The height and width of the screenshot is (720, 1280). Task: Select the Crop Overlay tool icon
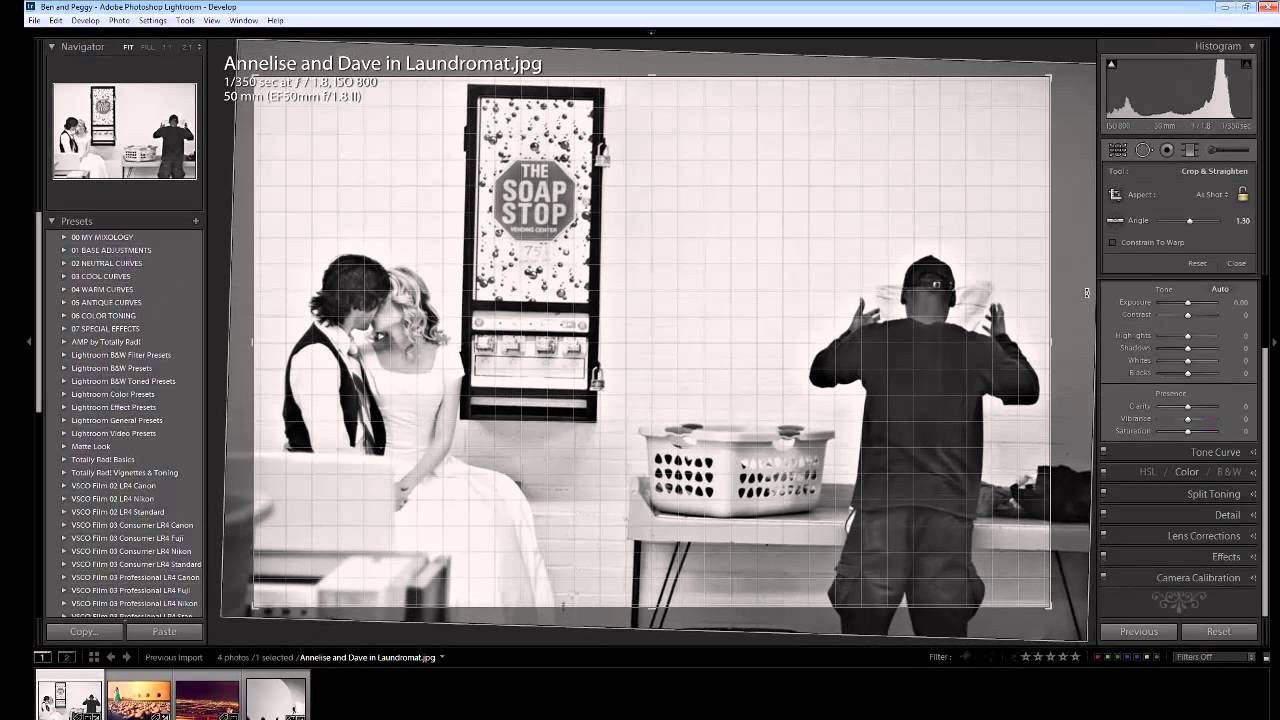(1118, 150)
